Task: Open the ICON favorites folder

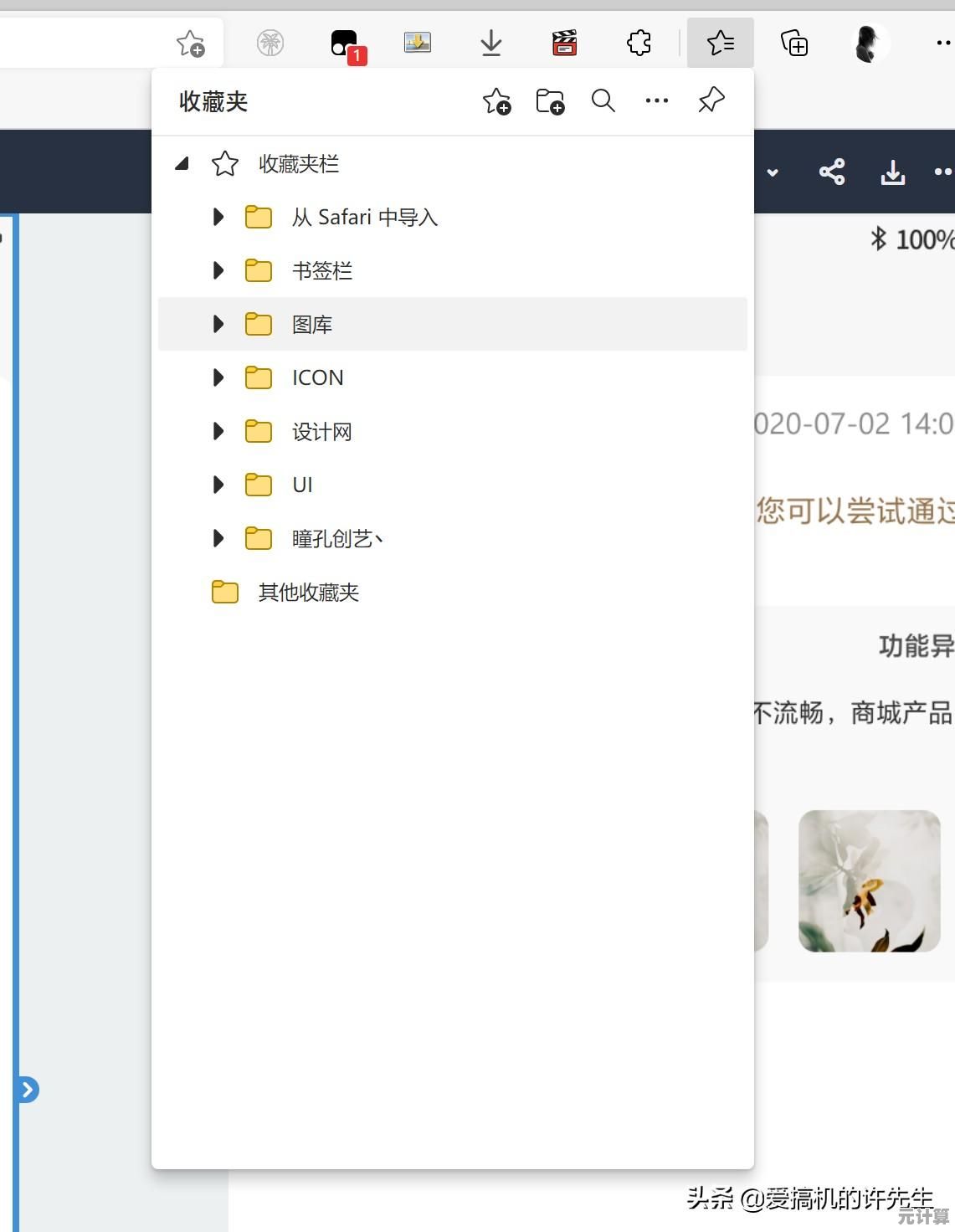Action: 317,378
